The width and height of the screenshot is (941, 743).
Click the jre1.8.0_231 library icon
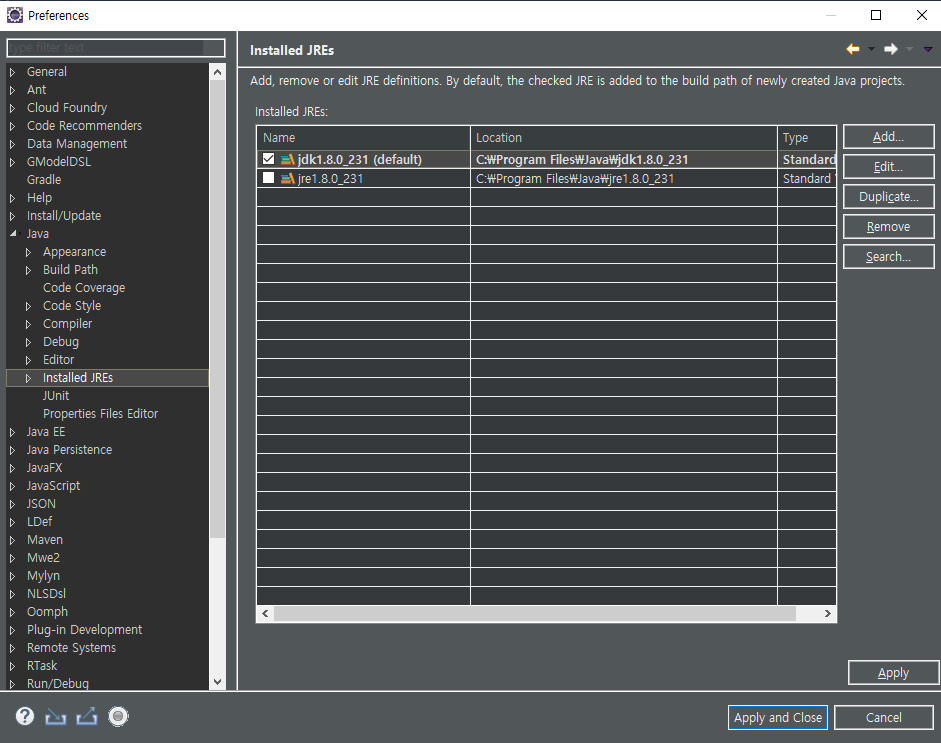[x=287, y=179]
